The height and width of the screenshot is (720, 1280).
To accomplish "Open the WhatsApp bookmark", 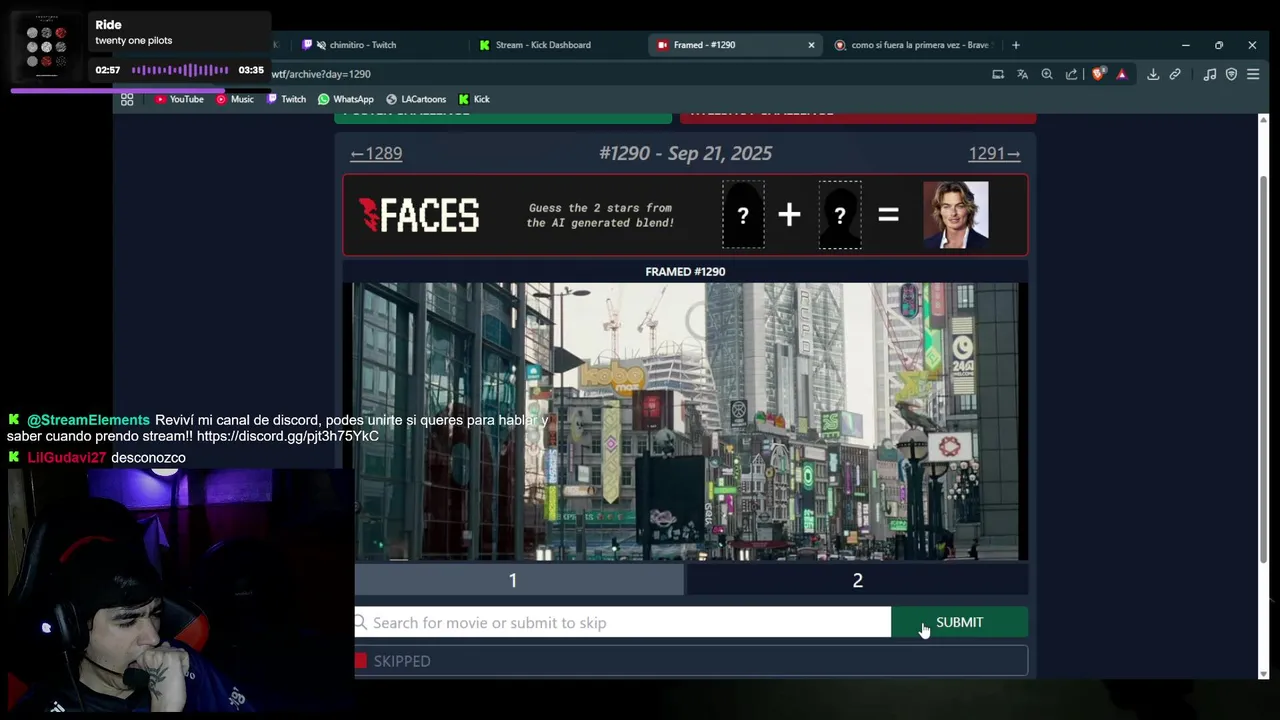I will coord(346,99).
